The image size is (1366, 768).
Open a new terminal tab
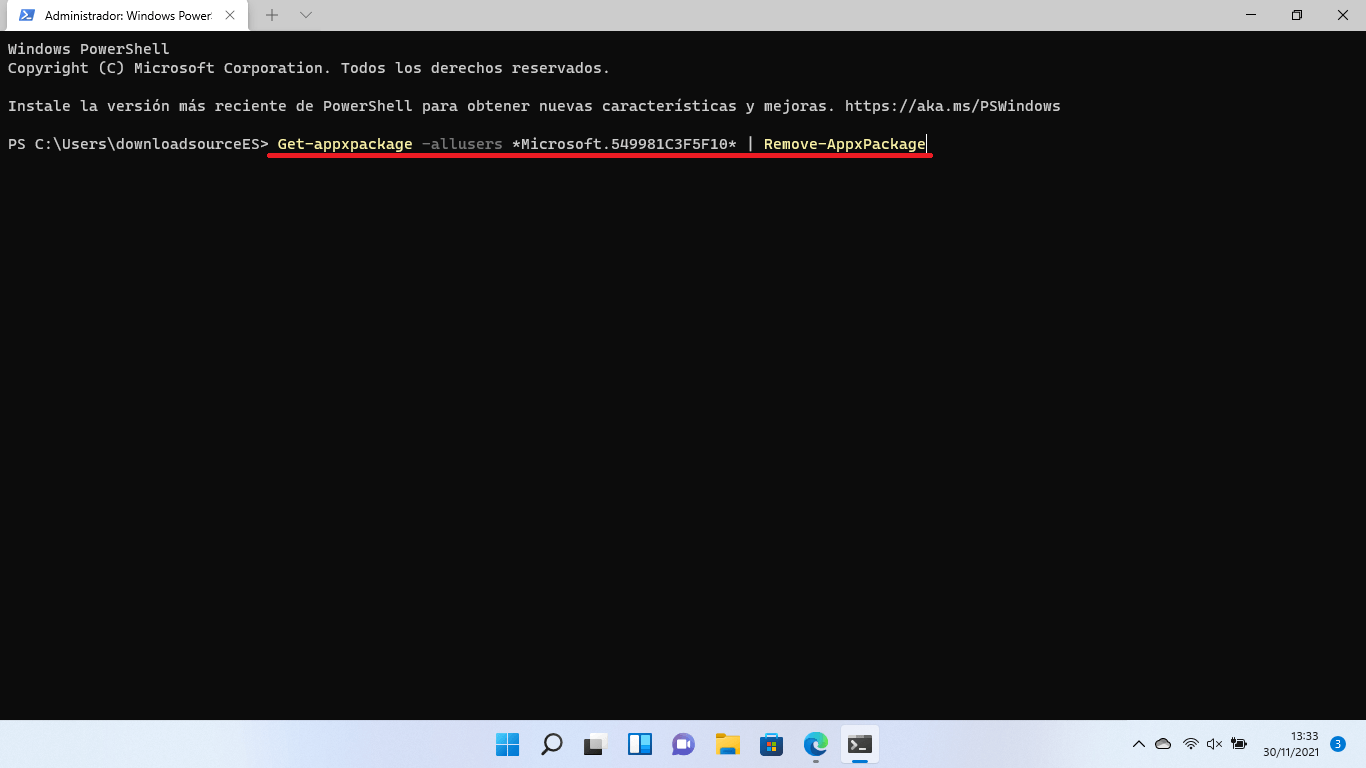[272, 16]
